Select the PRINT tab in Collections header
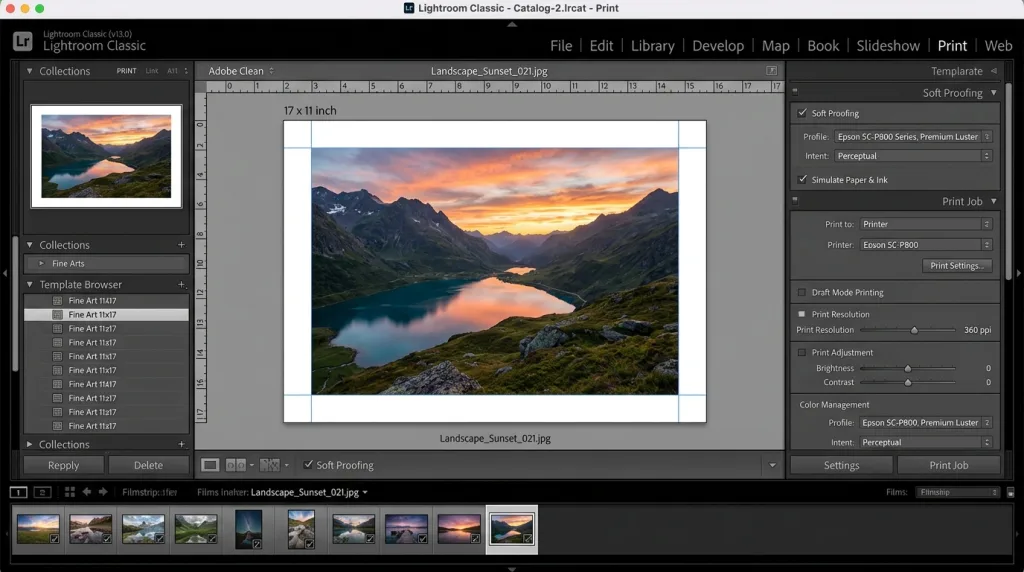 click(x=127, y=71)
